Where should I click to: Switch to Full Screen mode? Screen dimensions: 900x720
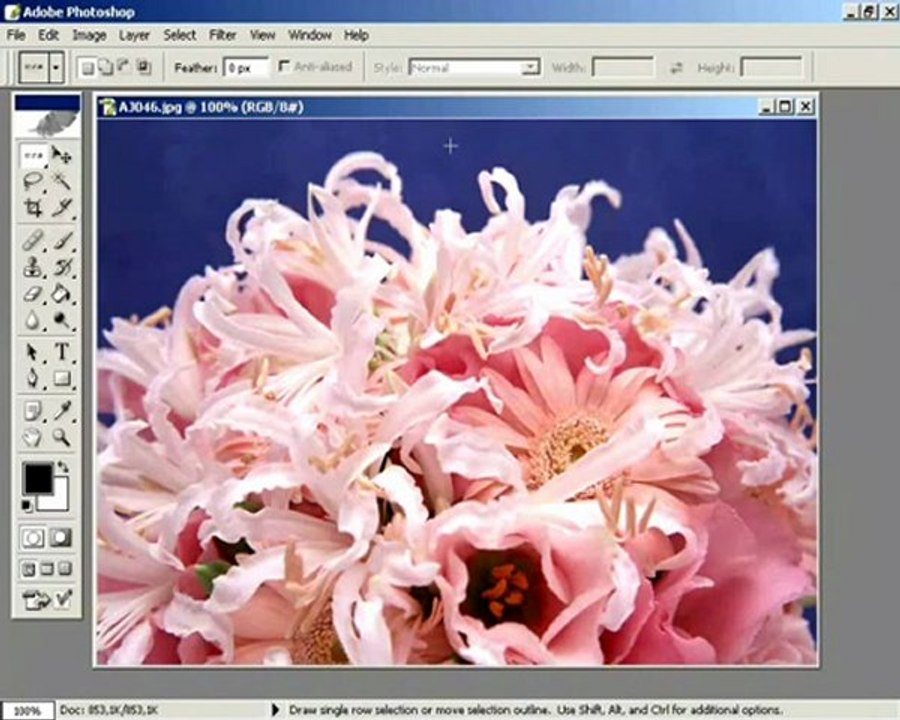tap(65, 569)
